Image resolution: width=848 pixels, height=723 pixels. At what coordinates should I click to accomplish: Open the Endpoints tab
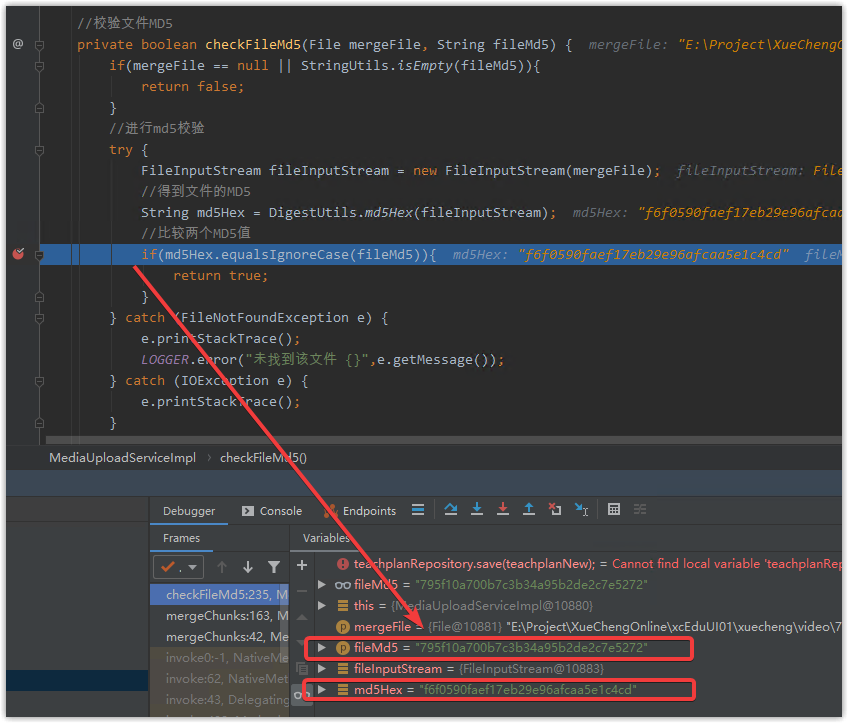point(361,511)
